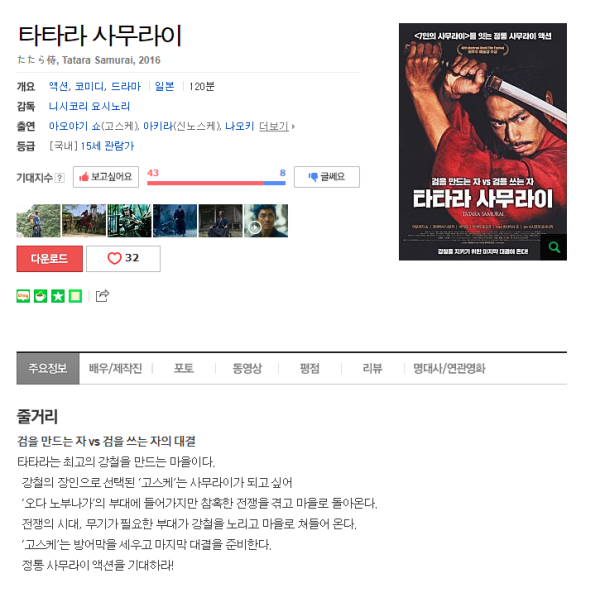This screenshot has height=592, width=600.
Task: Switch to the 배우/제작진 tab
Action: [x=116, y=368]
